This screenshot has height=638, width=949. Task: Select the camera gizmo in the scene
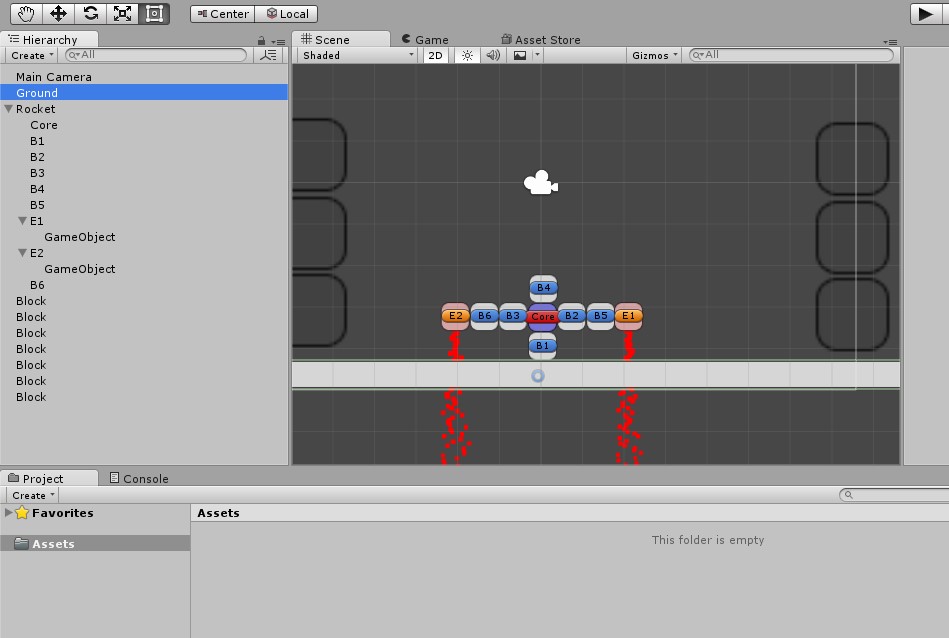pyautogui.click(x=540, y=182)
